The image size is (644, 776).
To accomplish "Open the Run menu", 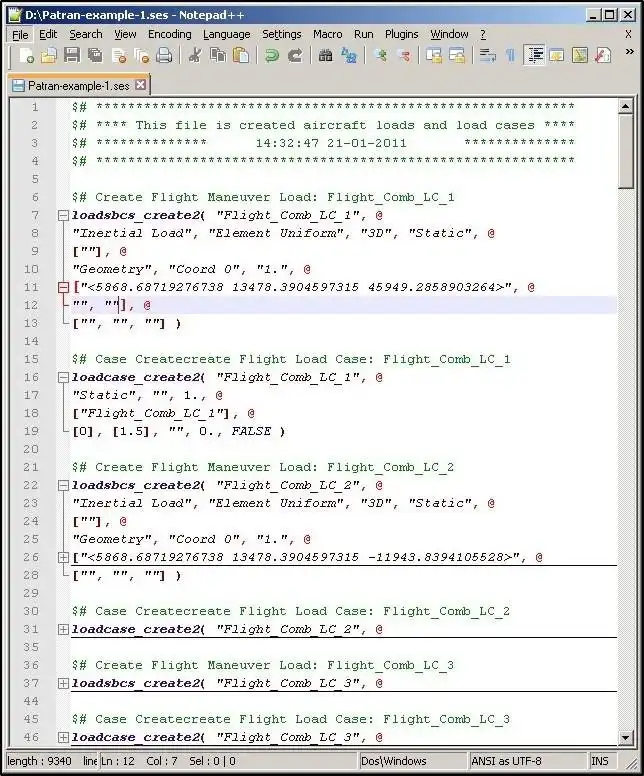I will [x=363, y=35].
